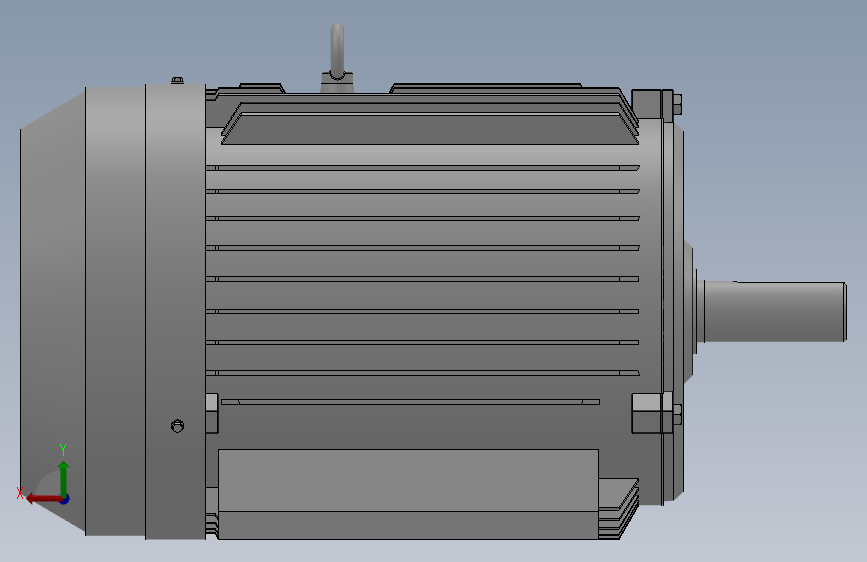
Task: Click the red X axis of the triad
Action: click(44, 499)
